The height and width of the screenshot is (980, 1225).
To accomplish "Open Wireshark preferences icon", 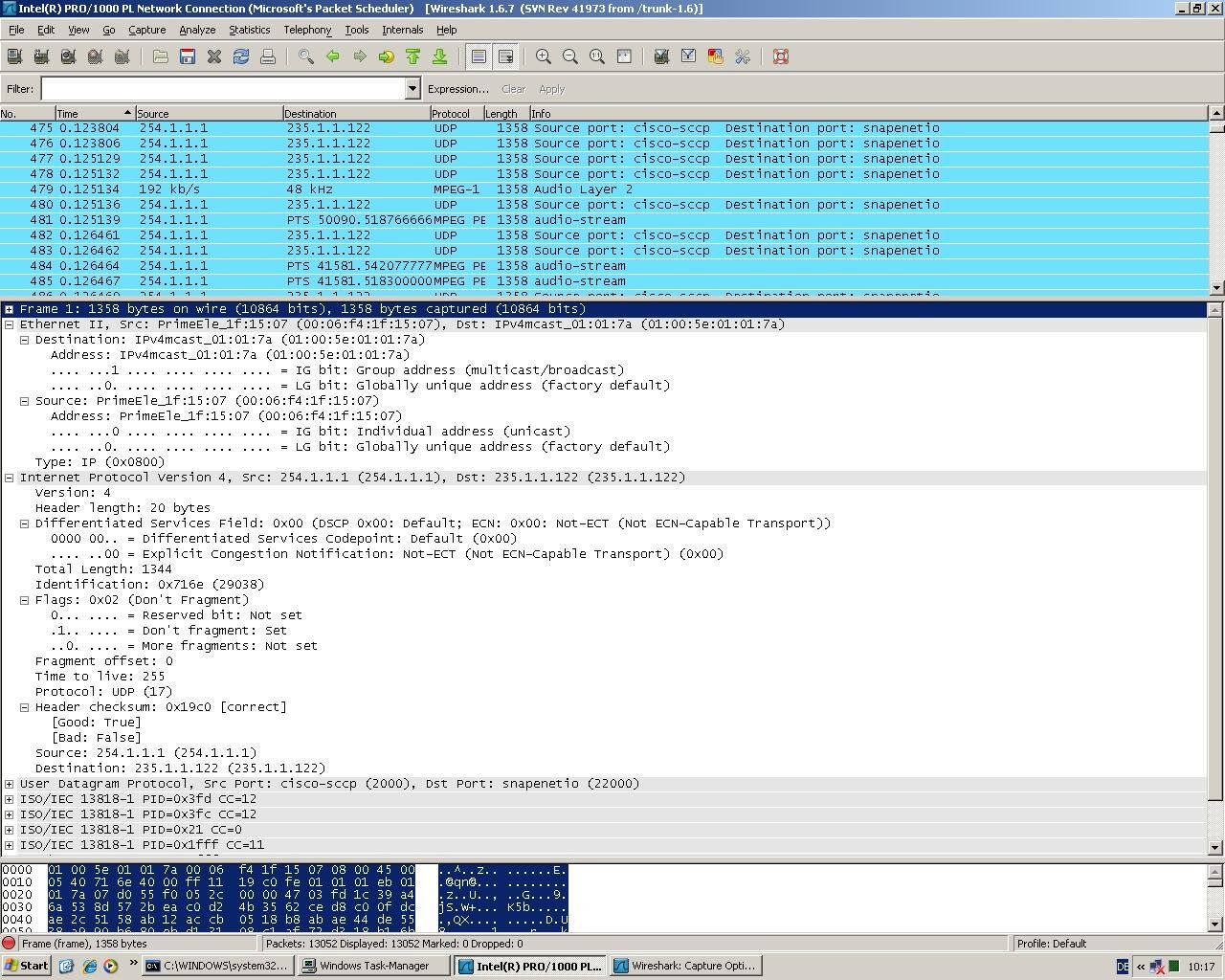I will click(742, 56).
